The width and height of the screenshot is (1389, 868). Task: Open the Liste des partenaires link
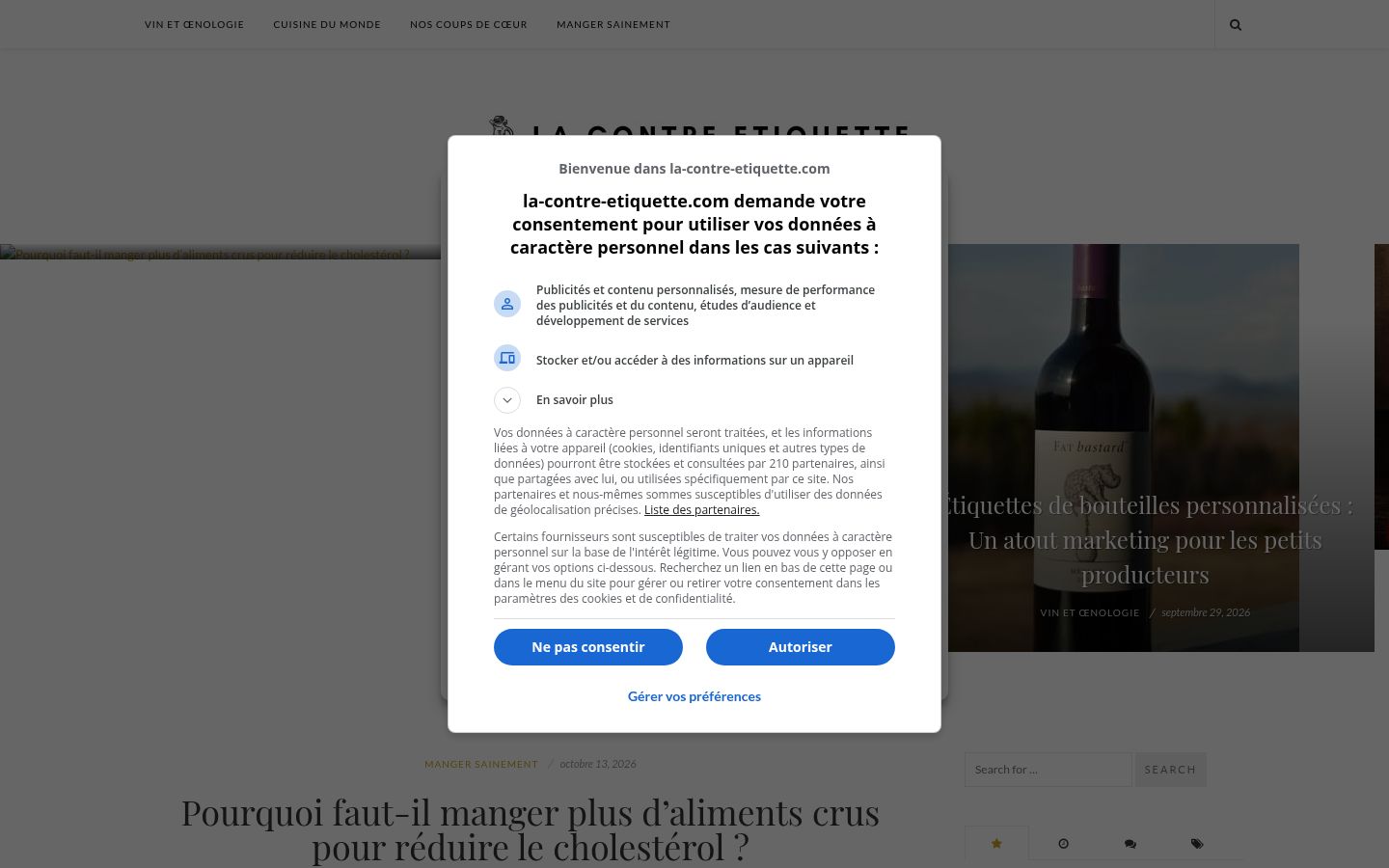[701, 510]
